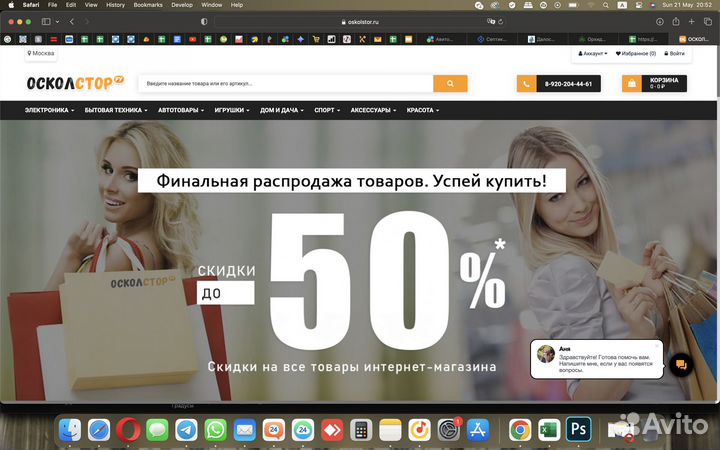
Task: Open Messages from the Dock
Action: 157,430
